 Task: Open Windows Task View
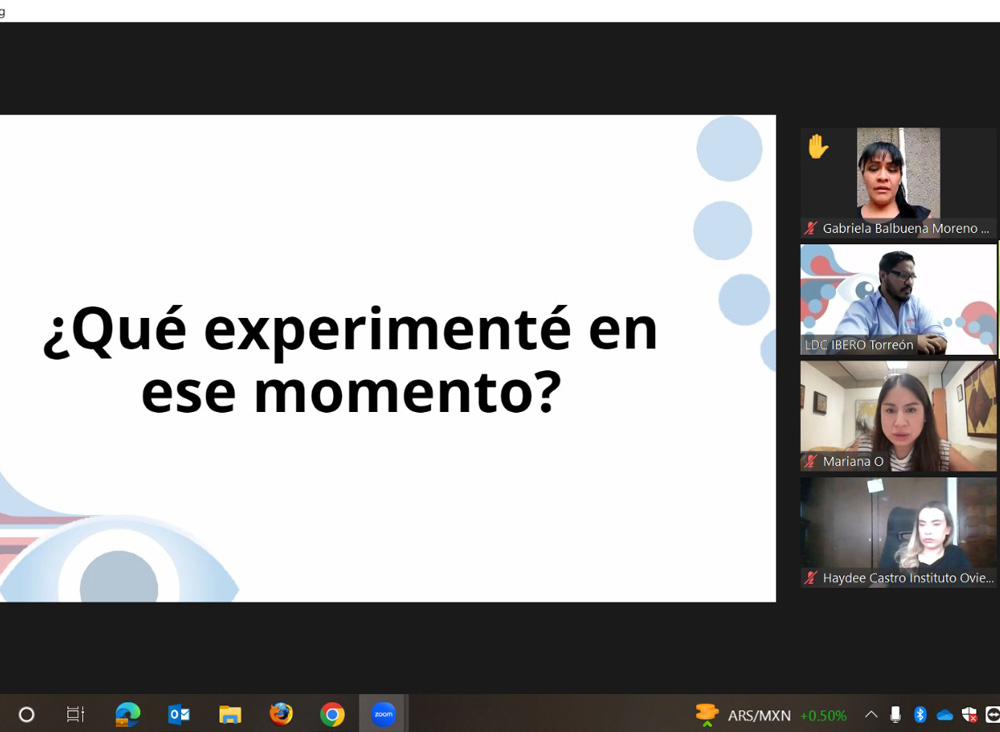click(x=75, y=714)
